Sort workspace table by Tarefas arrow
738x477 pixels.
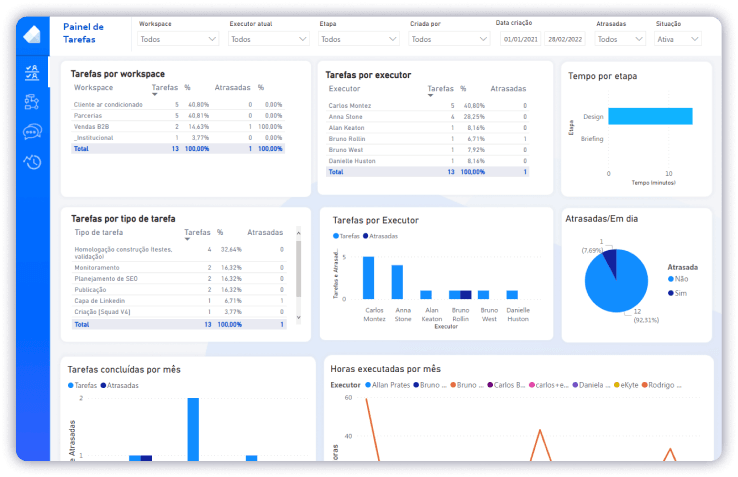[155, 95]
